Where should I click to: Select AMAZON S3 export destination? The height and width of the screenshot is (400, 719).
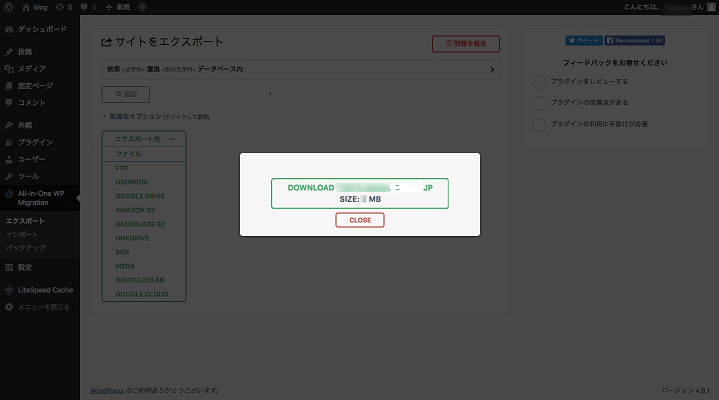[x=135, y=210]
